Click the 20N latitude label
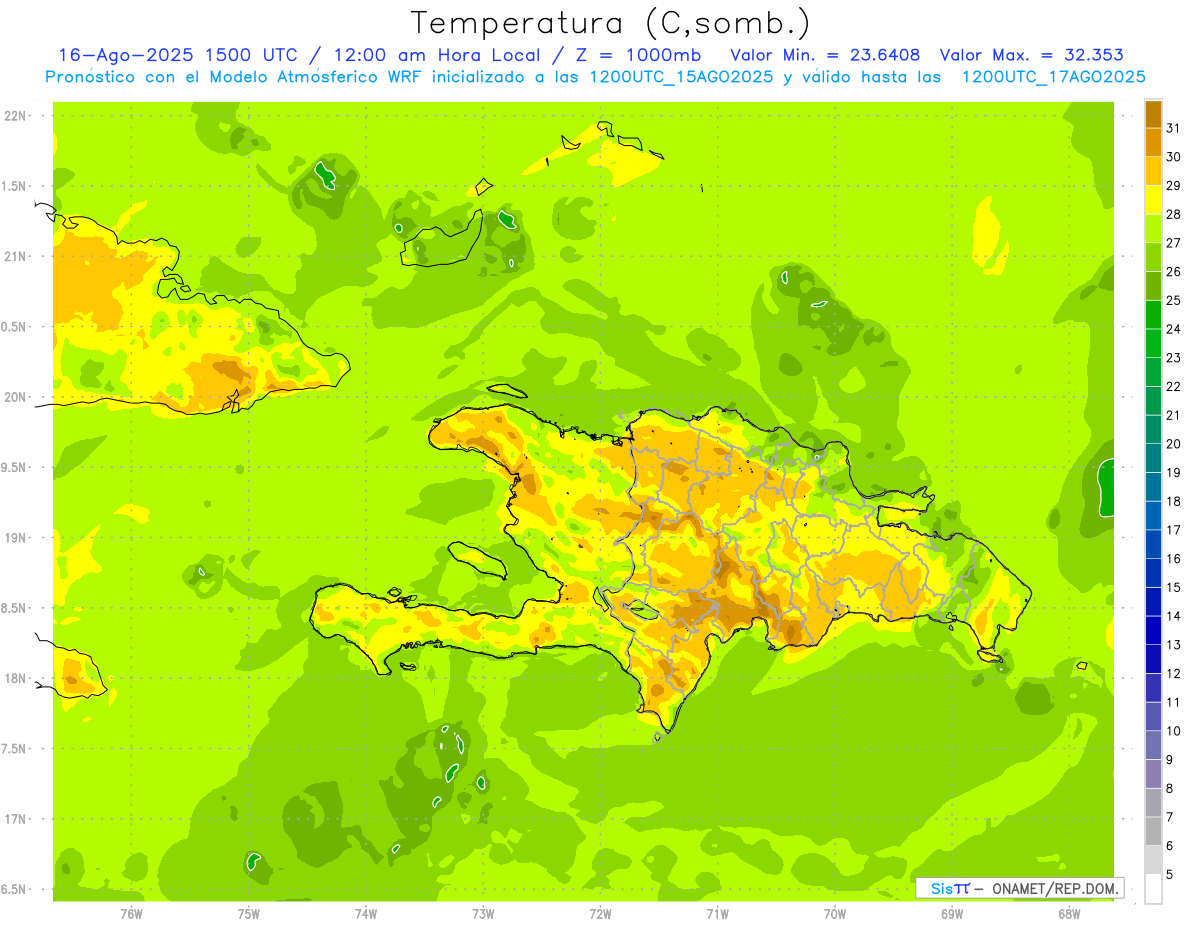This screenshot has width=1200, height=927. [x=14, y=397]
